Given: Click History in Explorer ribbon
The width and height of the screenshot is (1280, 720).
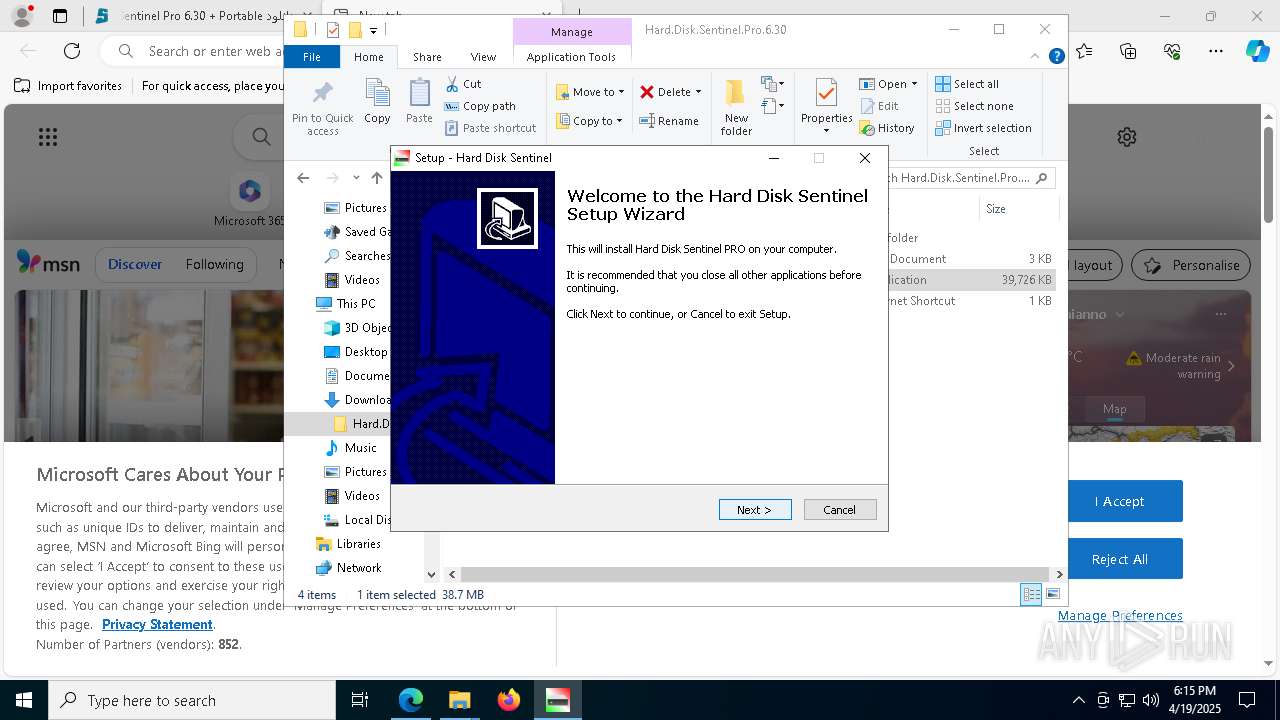Looking at the screenshot, I should point(887,128).
